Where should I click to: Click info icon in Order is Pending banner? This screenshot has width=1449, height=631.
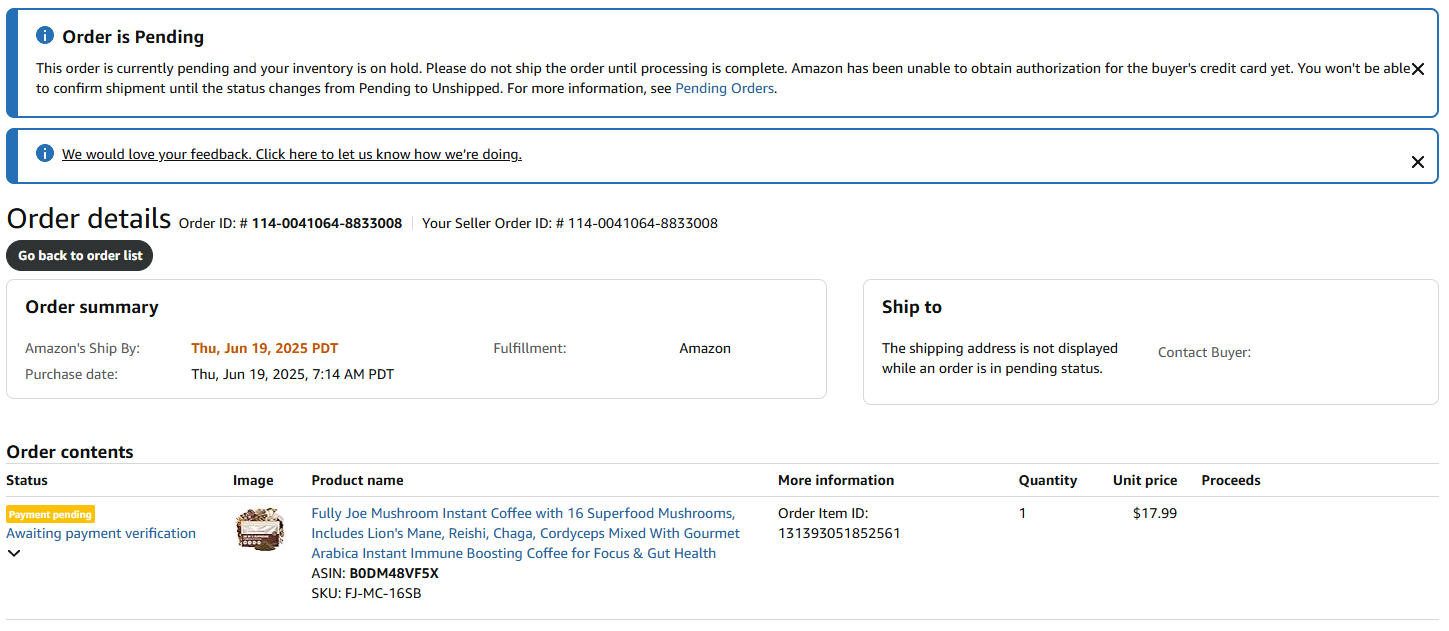point(45,36)
